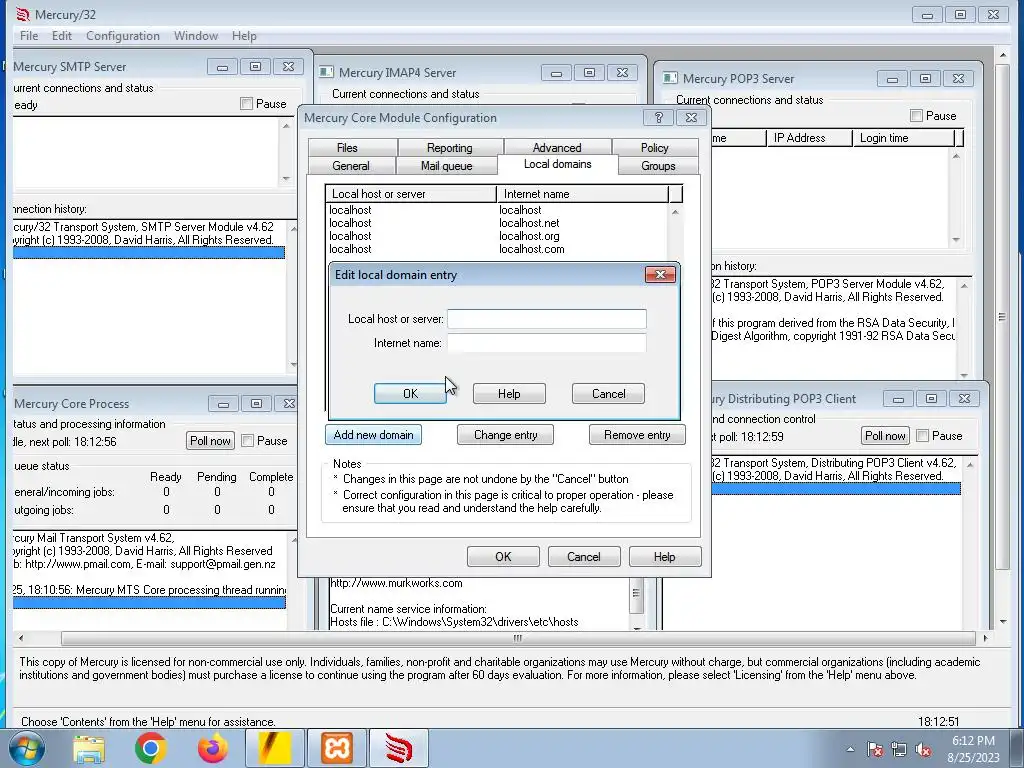Image resolution: width=1024 pixels, height=768 pixels.
Task: Open yellow pencil editor taskbar app
Action: pyautogui.click(x=274, y=748)
